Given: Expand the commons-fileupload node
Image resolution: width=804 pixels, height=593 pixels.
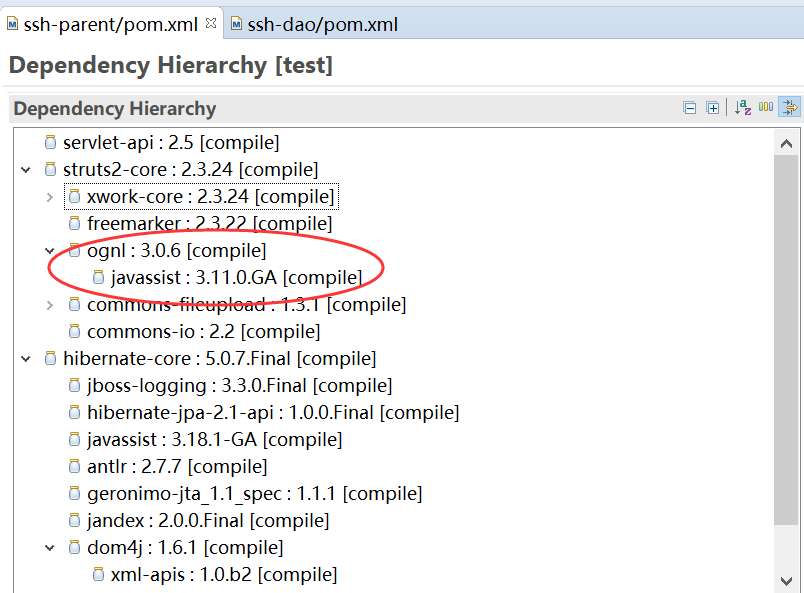Looking at the screenshot, I should point(50,305).
